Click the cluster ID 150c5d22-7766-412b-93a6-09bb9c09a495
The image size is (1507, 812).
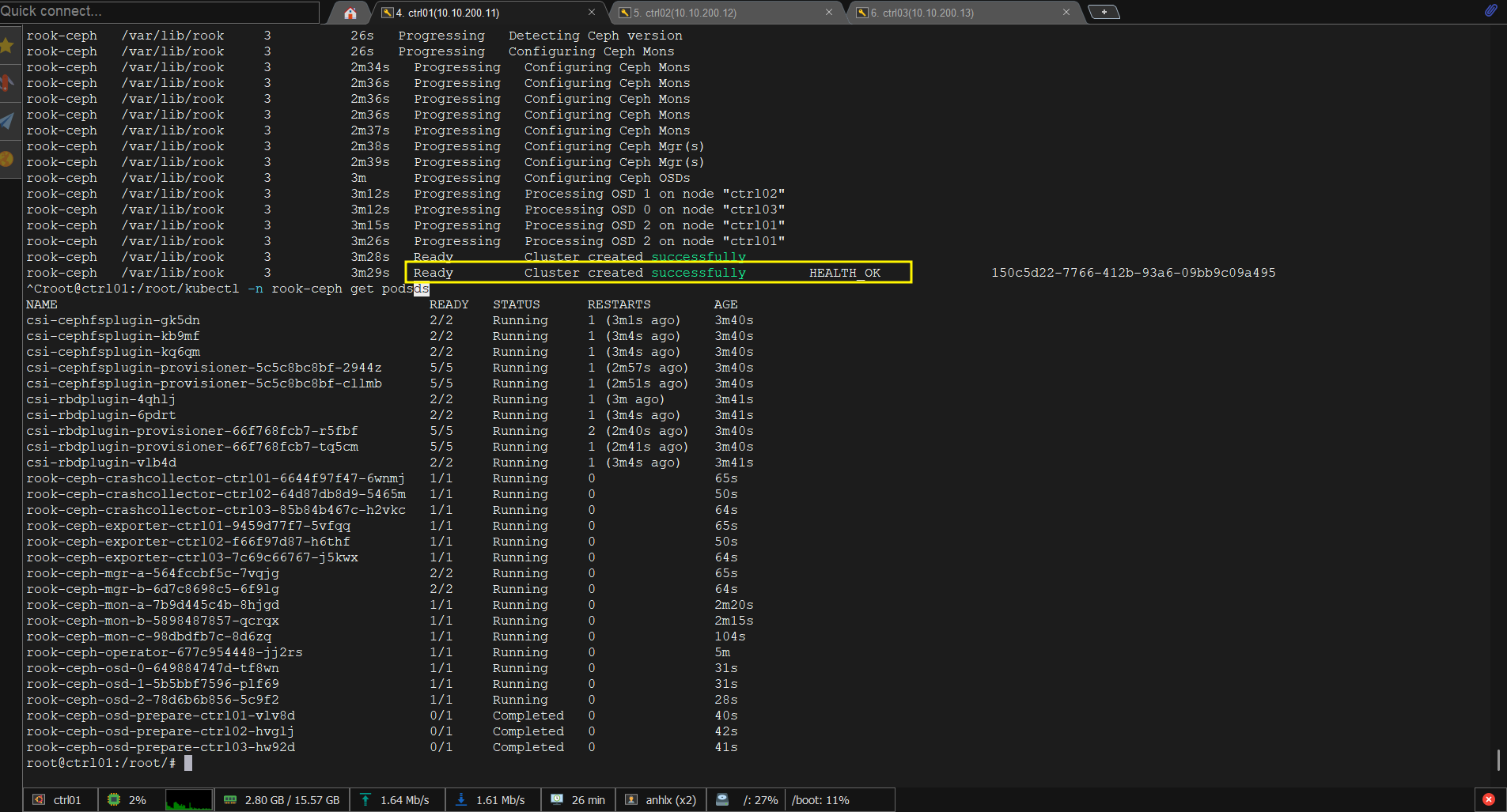1134,273
